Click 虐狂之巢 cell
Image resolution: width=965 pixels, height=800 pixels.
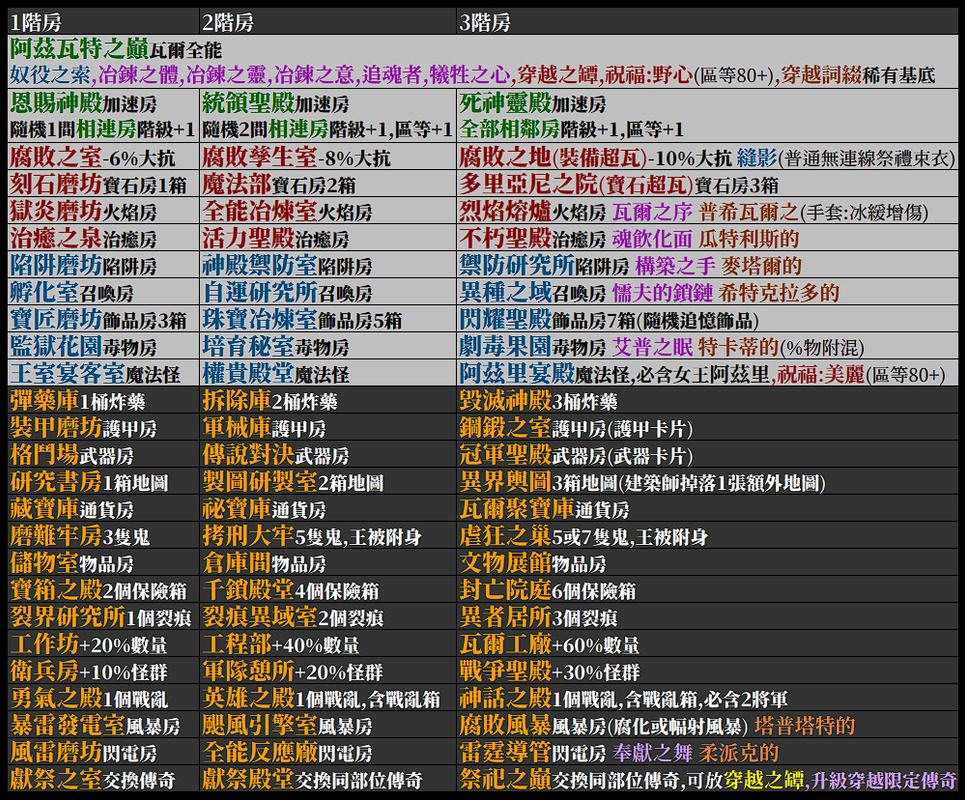click(x=707, y=536)
